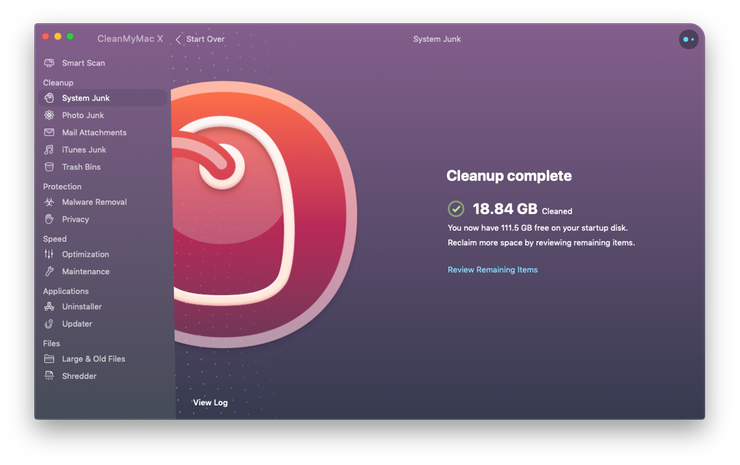This screenshot has width=740, height=465.
Task: Click the iTunes Junk music note icon
Action: tap(49, 150)
